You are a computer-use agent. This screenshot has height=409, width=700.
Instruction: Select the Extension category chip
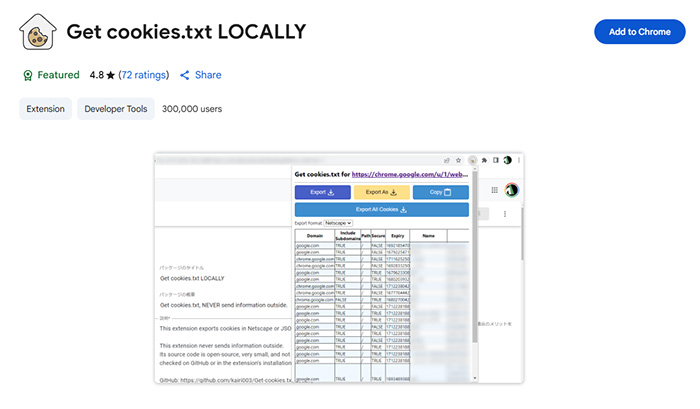pos(46,109)
